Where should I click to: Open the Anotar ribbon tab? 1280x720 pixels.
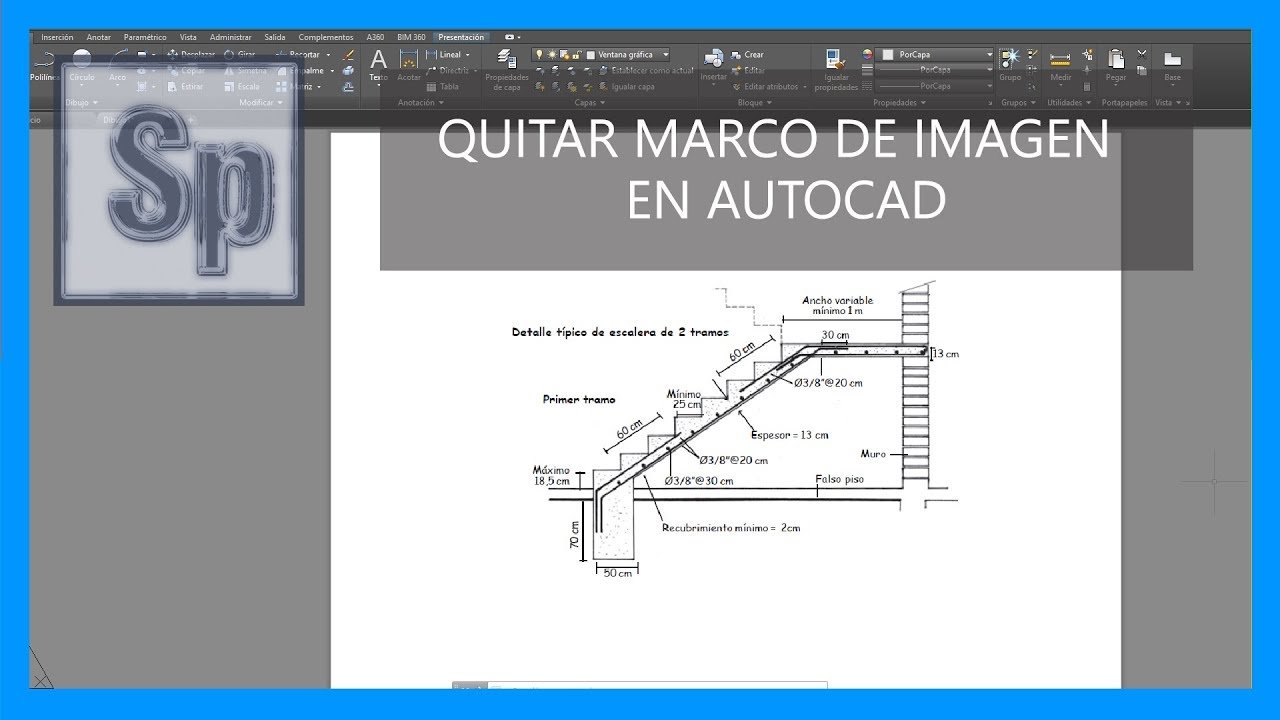tap(99, 37)
